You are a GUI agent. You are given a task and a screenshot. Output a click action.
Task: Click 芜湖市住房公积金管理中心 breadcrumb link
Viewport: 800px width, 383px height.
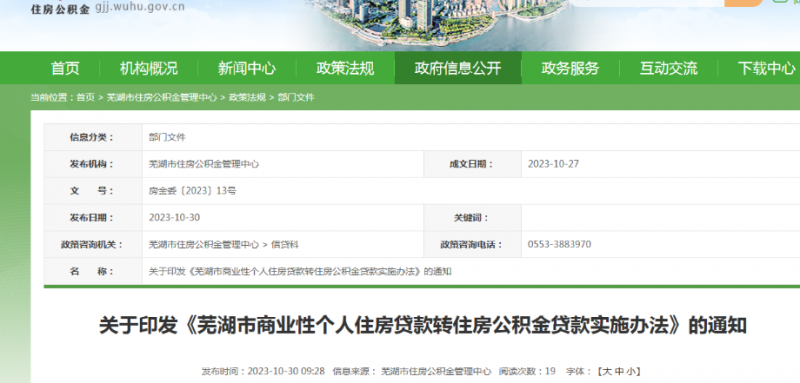161,97
